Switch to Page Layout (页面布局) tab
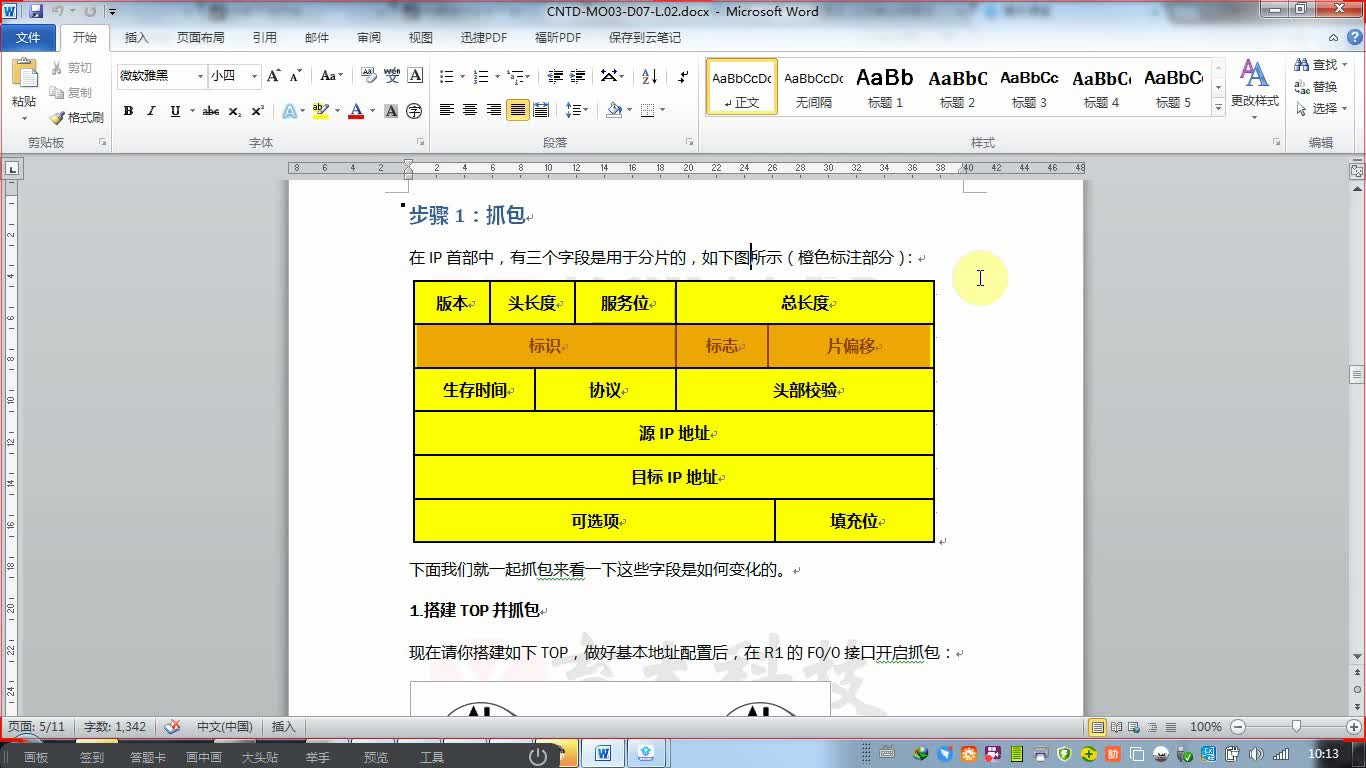Viewport: 1366px width, 768px height. click(x=200, y=37)
